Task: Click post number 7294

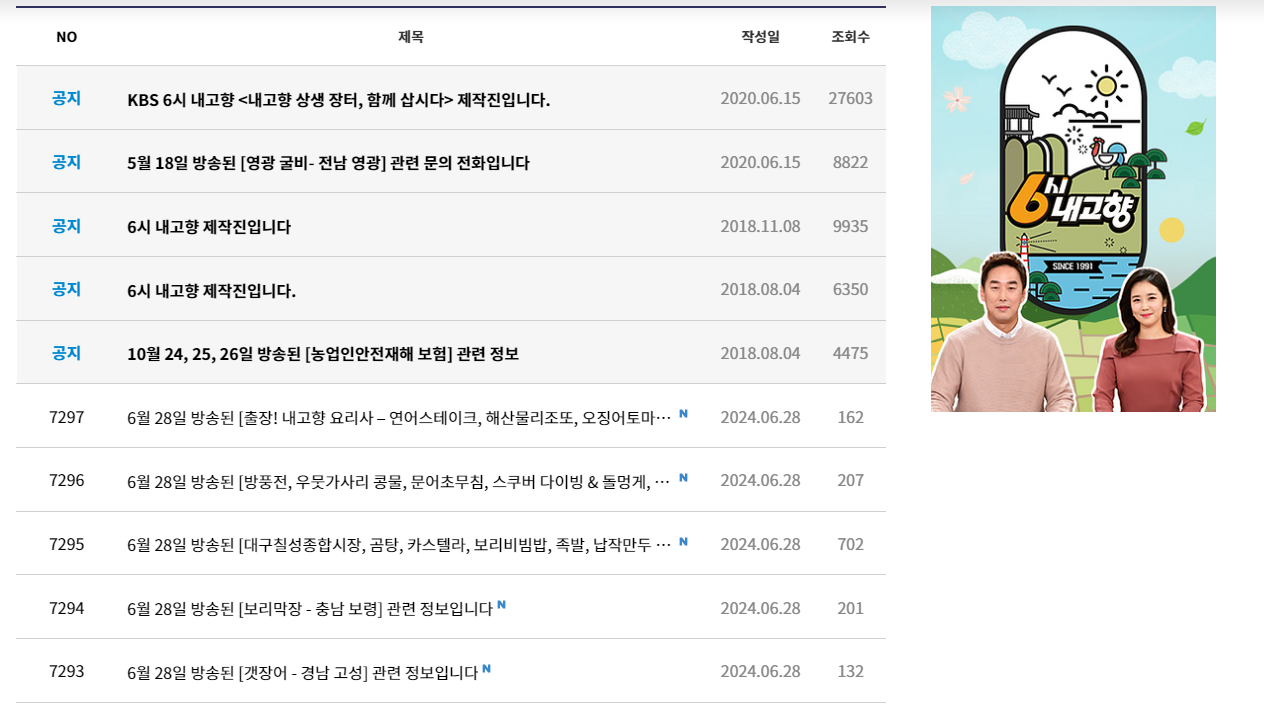Action: [66, 608]
